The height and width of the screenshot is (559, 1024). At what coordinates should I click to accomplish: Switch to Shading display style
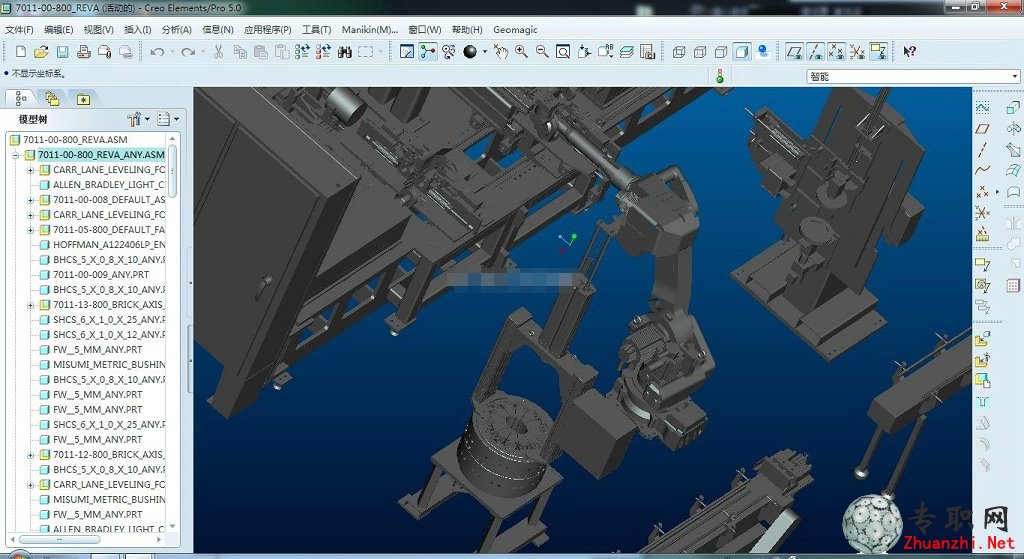[x=741, y=52]
